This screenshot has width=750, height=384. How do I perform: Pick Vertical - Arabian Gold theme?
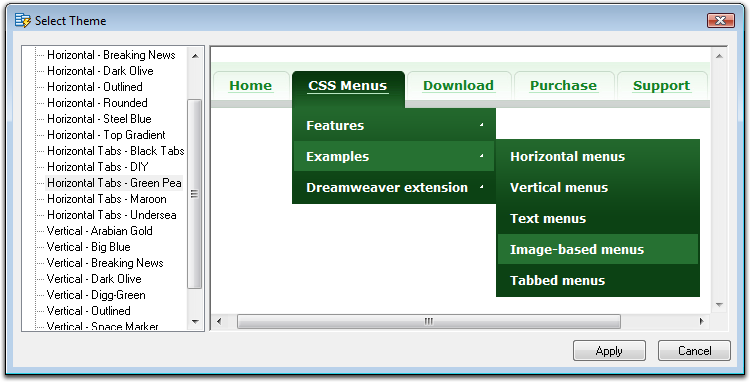(99, 231)
